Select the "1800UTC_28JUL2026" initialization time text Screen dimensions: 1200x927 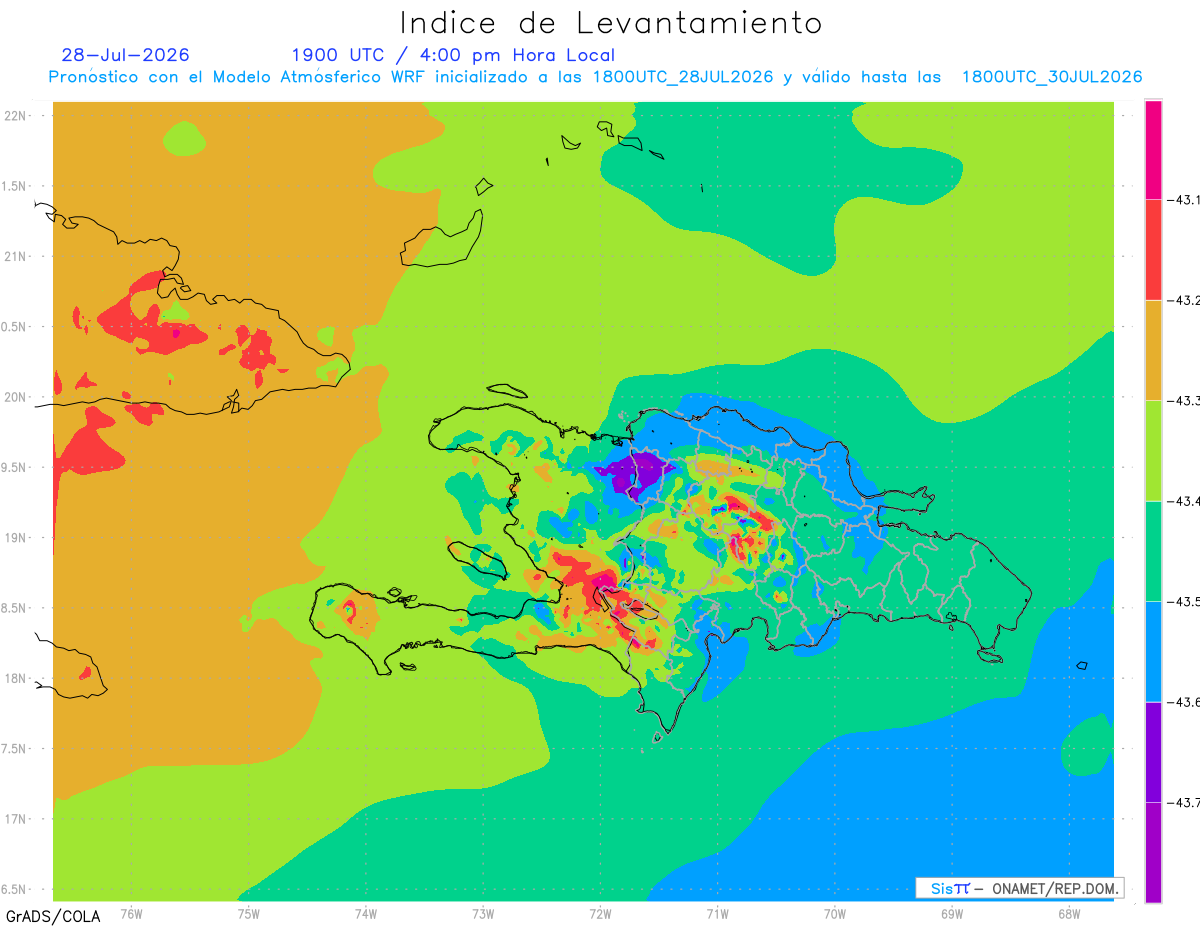[x=683, y=77]
